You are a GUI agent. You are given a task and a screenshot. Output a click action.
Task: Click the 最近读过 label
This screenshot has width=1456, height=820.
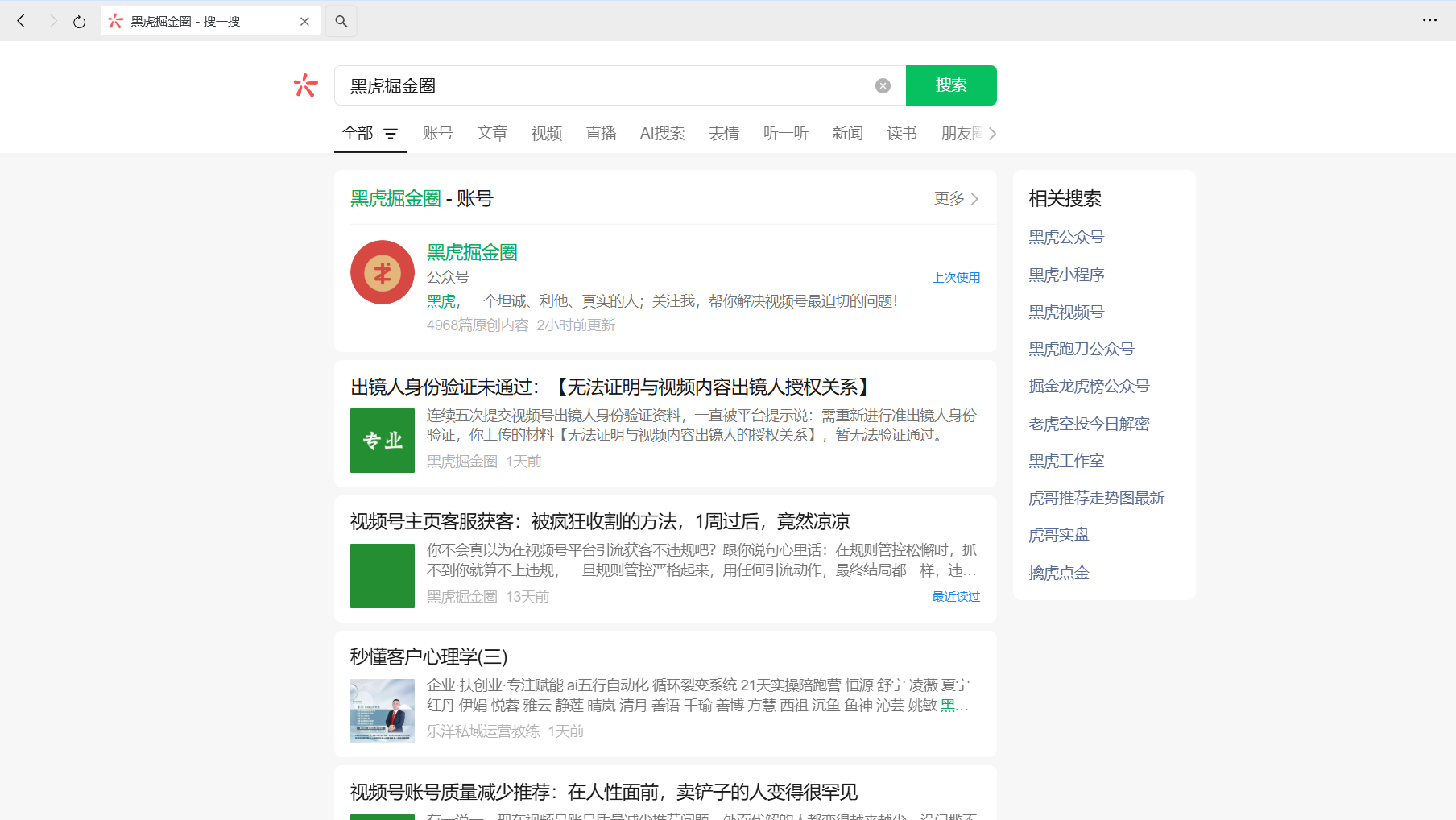[x=956, y=597]
